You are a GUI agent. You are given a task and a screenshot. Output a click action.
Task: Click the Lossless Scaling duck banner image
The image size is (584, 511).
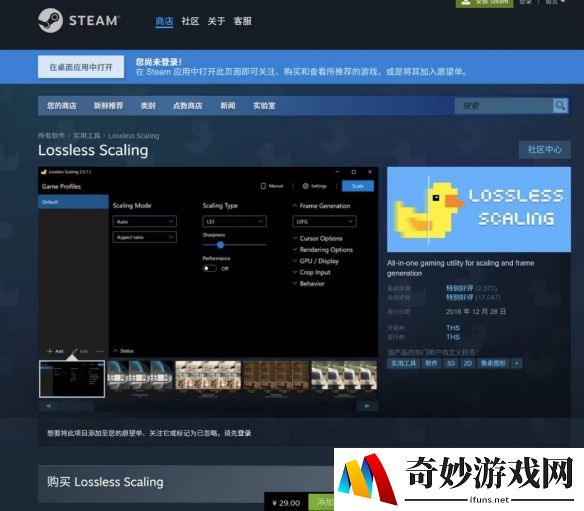click(x=479, y=209)
